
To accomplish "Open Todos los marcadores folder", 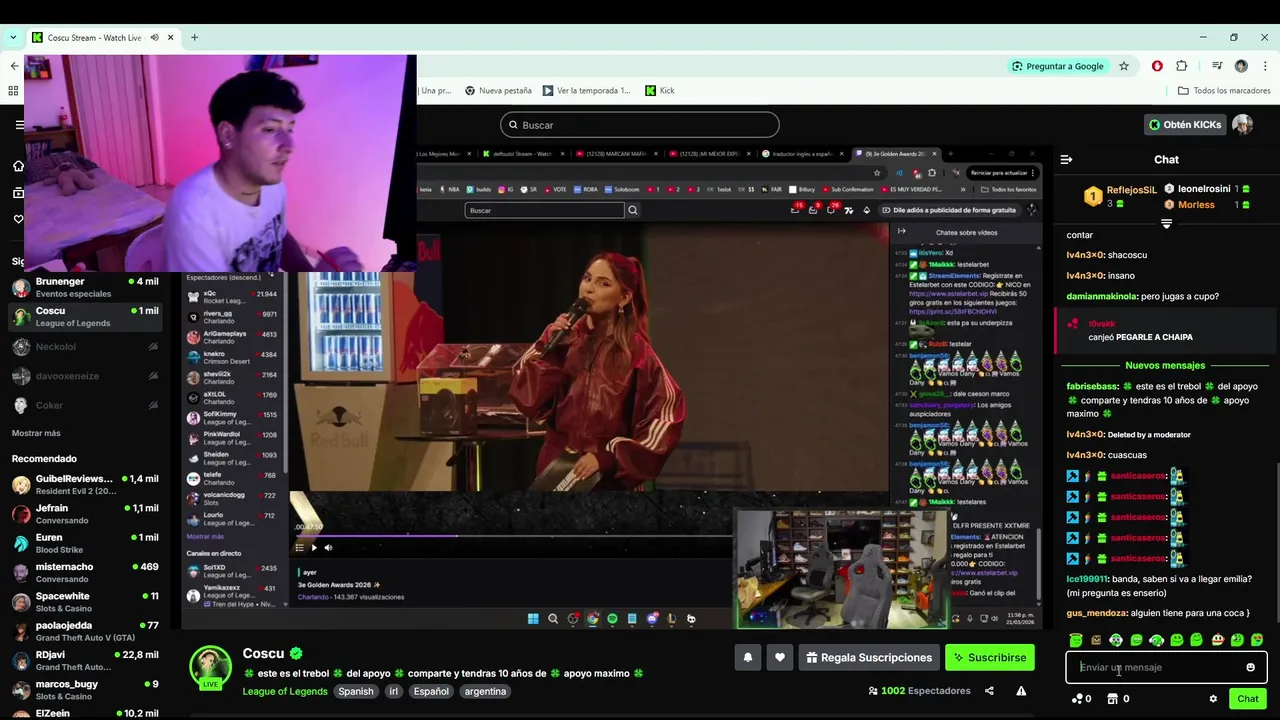I will [x=1224, y=91].
